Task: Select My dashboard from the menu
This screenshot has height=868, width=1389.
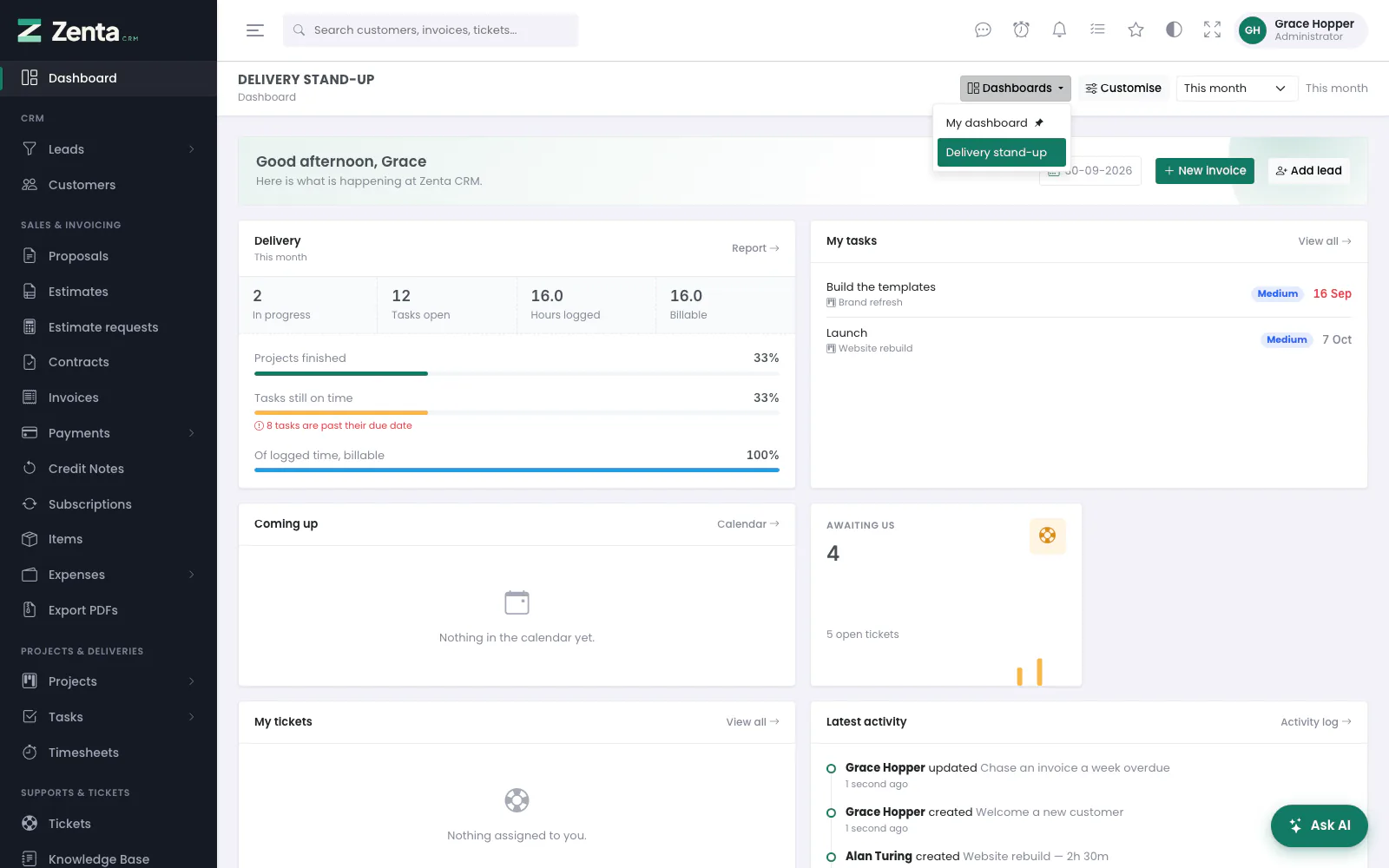Action: tap(1001, 123)
